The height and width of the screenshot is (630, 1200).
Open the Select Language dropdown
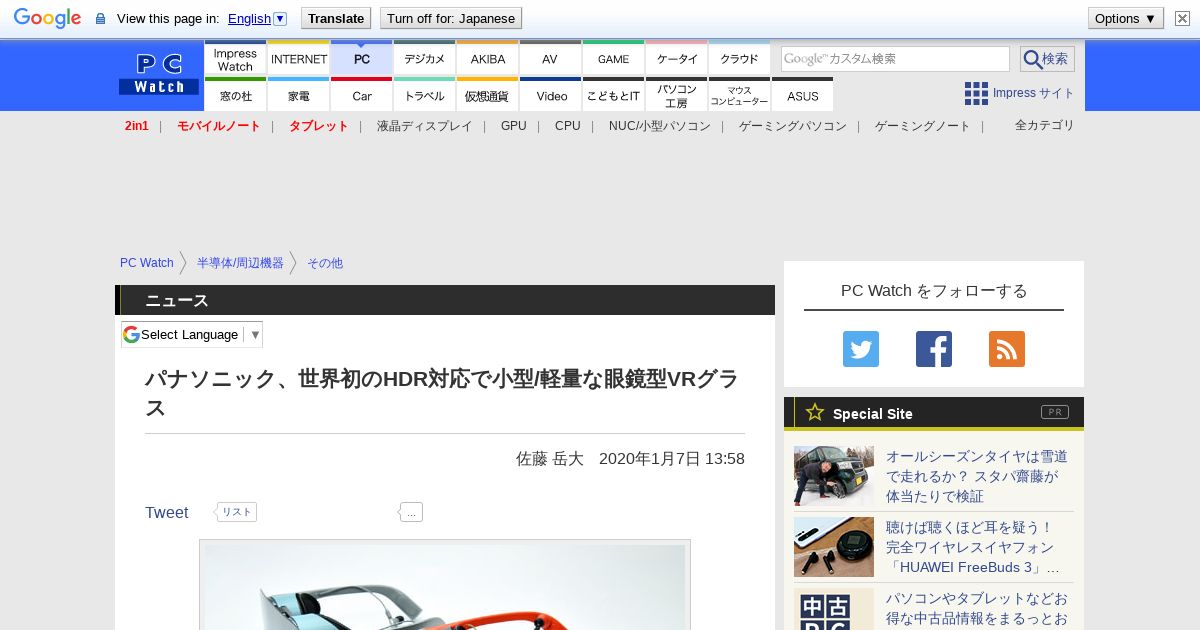pos(192,335)
